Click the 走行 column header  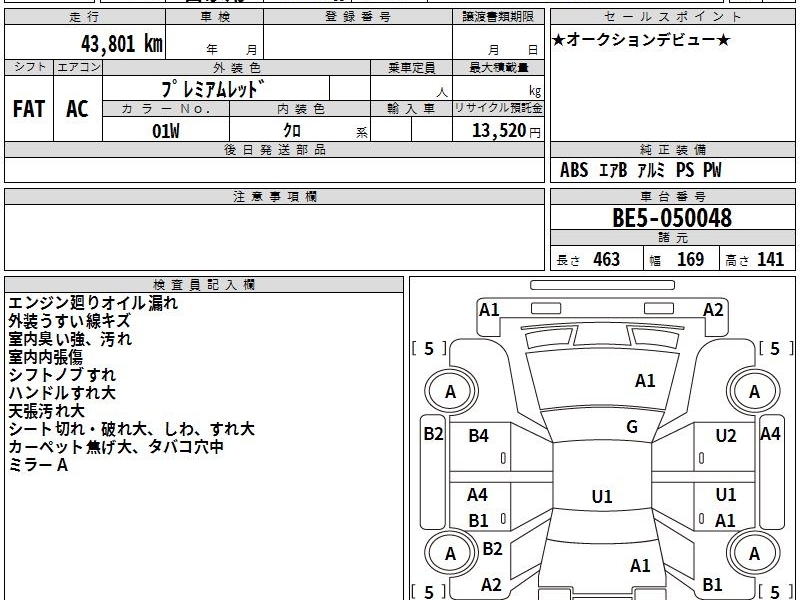coord(85,16)
